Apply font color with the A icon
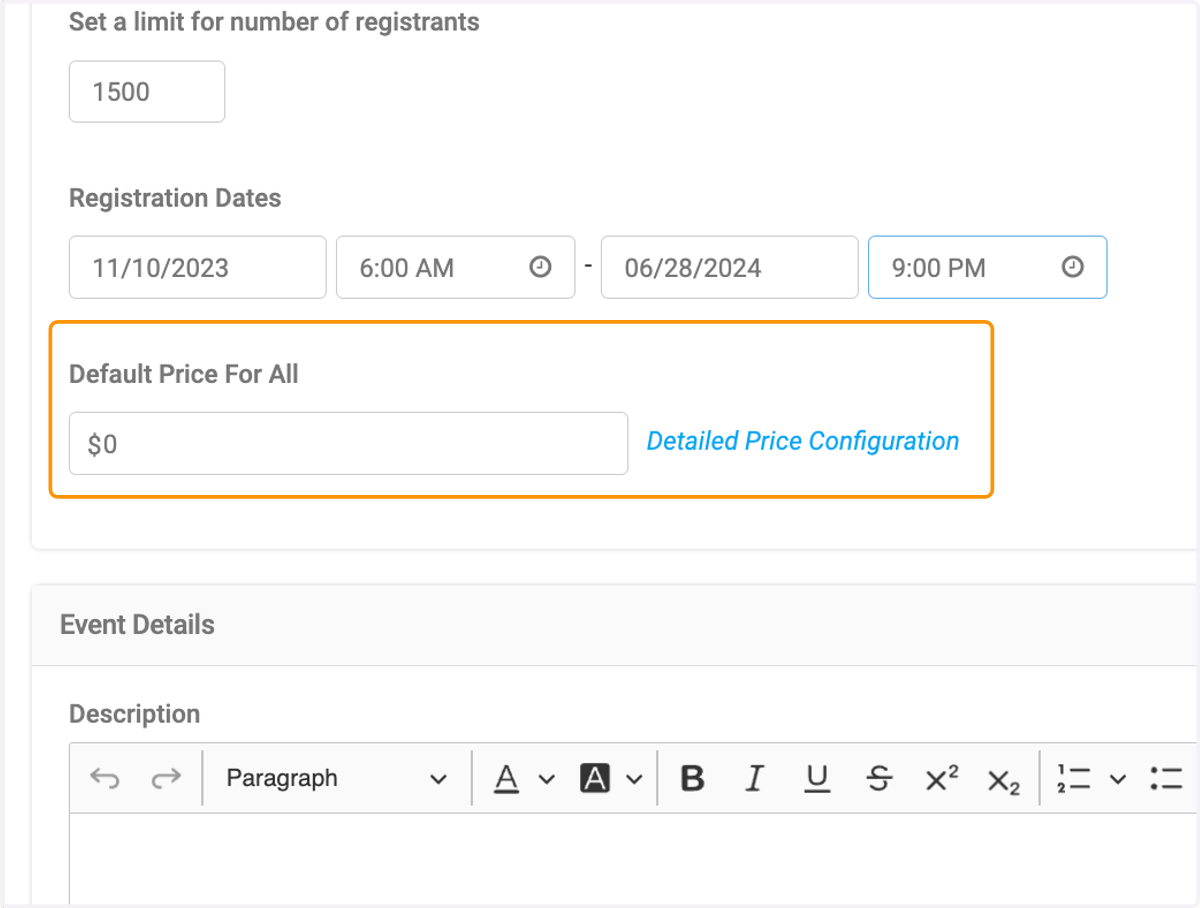The width and height of the screenshot is (1200, 908). (x=507, y=778)
